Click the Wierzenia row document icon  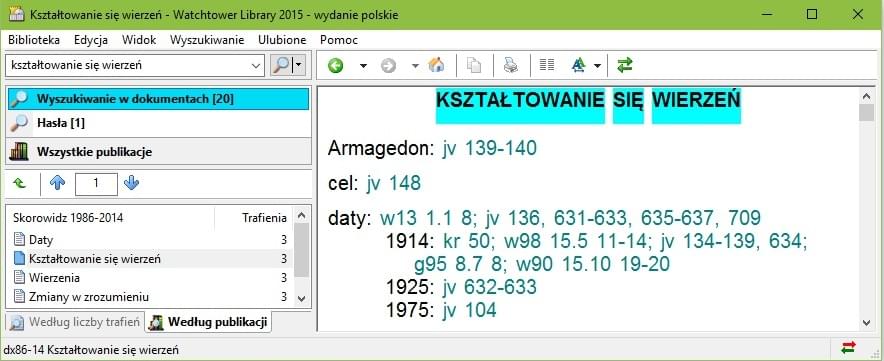pyautogui.click(x=20, y=278)
